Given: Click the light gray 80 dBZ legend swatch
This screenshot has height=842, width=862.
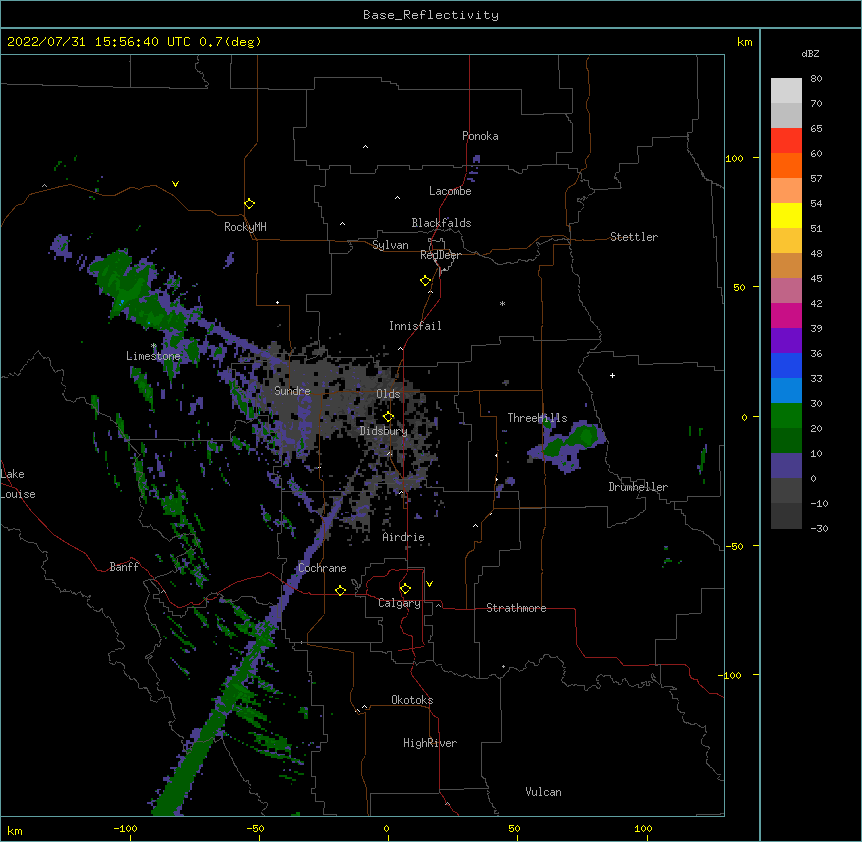Looking at the screenshot, I should pos(786,91).
